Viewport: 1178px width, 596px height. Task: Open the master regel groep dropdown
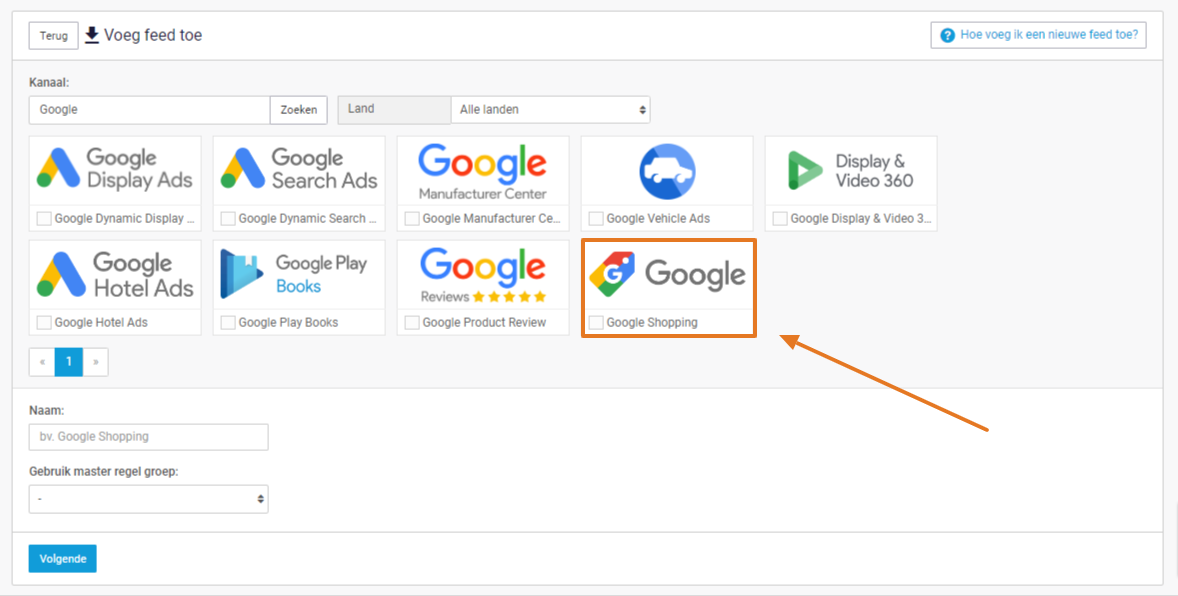pyautogui.click(x=149, y=499)
